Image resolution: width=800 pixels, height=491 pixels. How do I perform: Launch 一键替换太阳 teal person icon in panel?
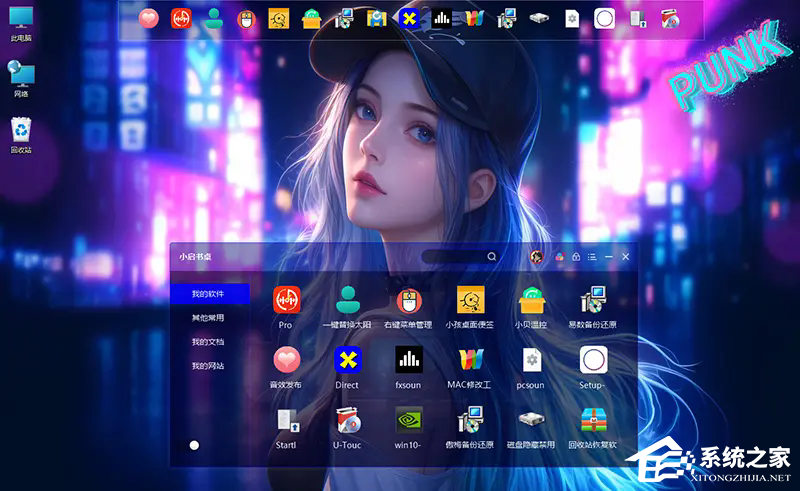pyautogui.click(x=347, y=300)
